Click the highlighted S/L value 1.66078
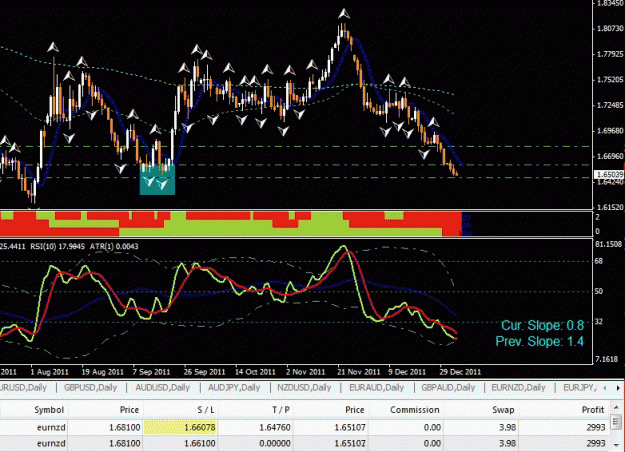Screen dimensions: 625x452 coord(180,427)
